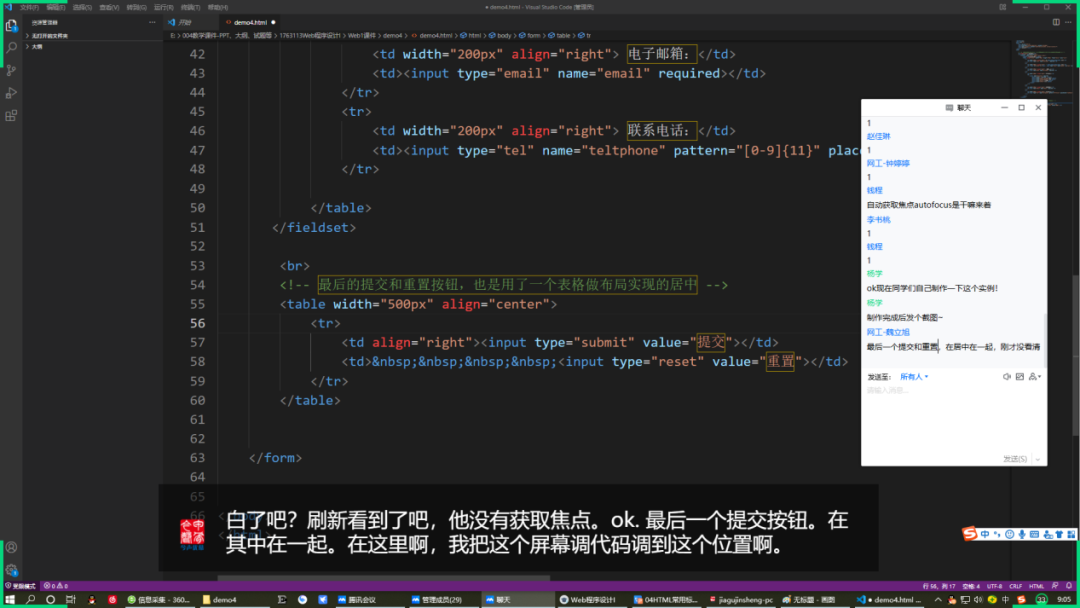The width and height of the screenshot is (1080, 608).
Task: Open dropdown arrow next to 发送 button
Action: click(x=1039, y=459)
